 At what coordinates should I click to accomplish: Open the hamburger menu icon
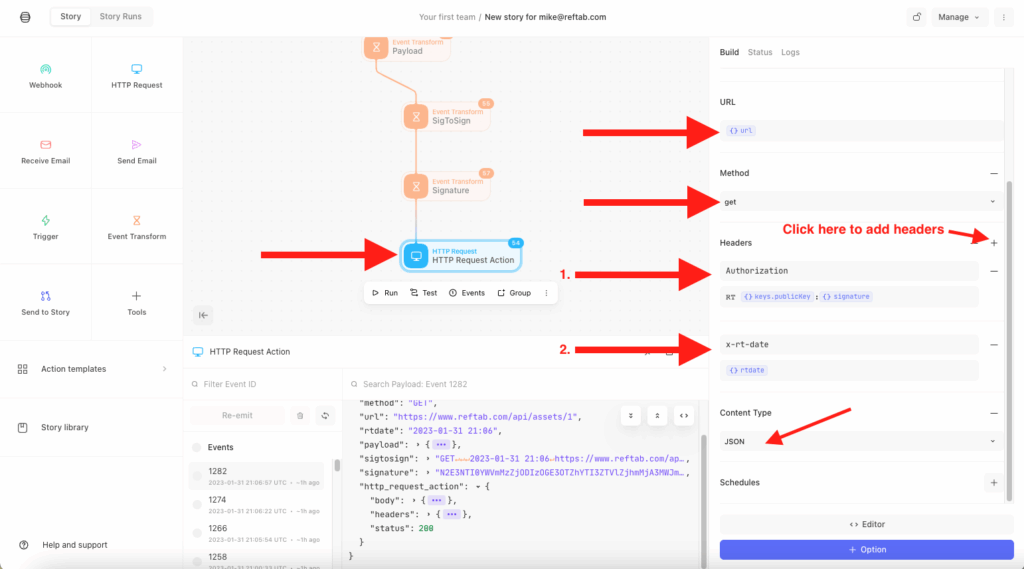[x=25, y=17]
